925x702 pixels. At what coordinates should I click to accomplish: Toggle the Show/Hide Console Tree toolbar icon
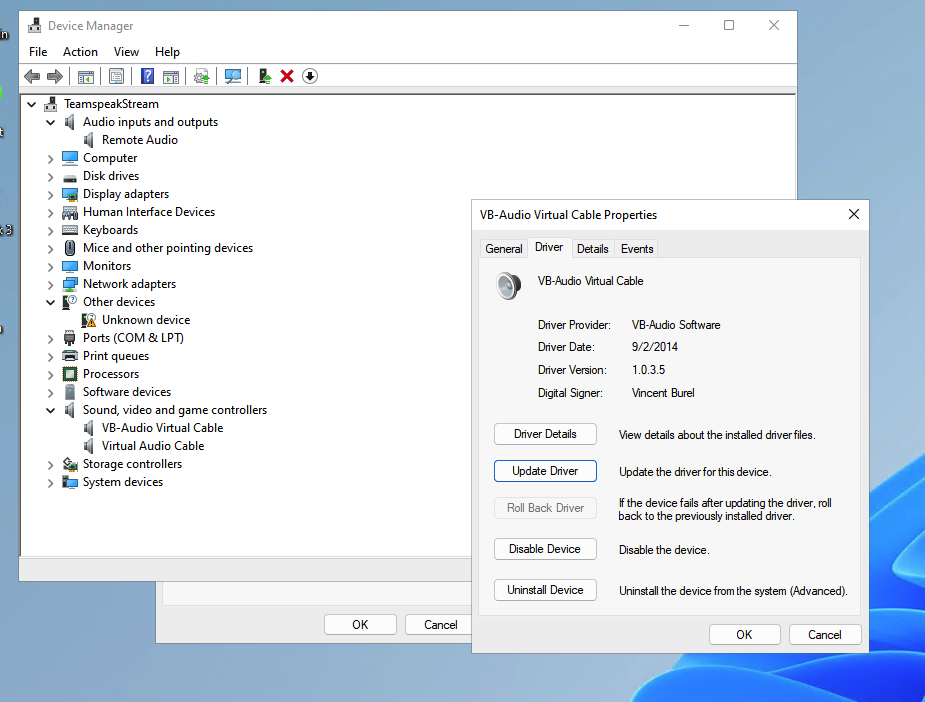86,76
